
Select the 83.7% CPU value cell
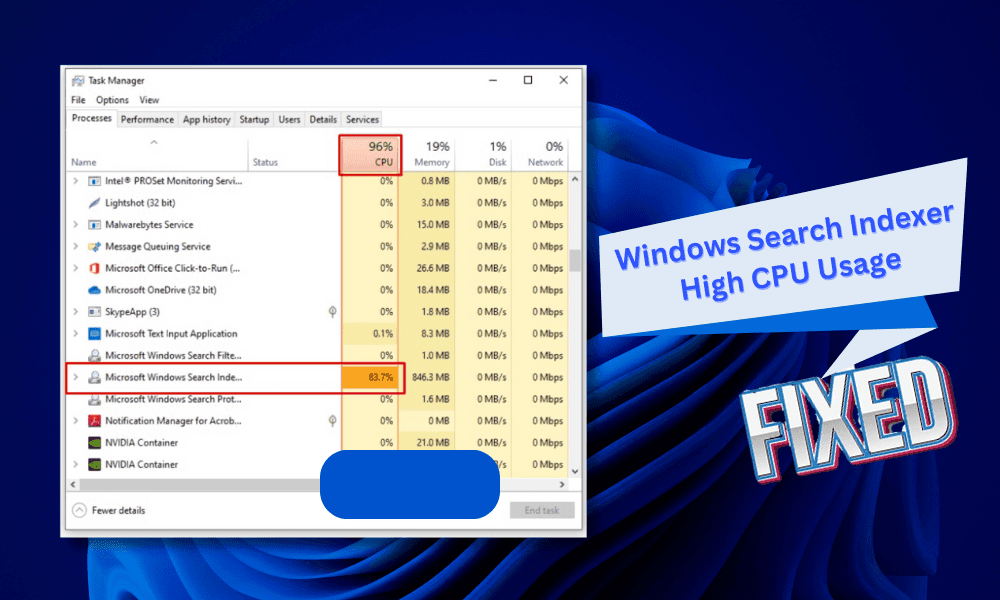coord(371,377)
